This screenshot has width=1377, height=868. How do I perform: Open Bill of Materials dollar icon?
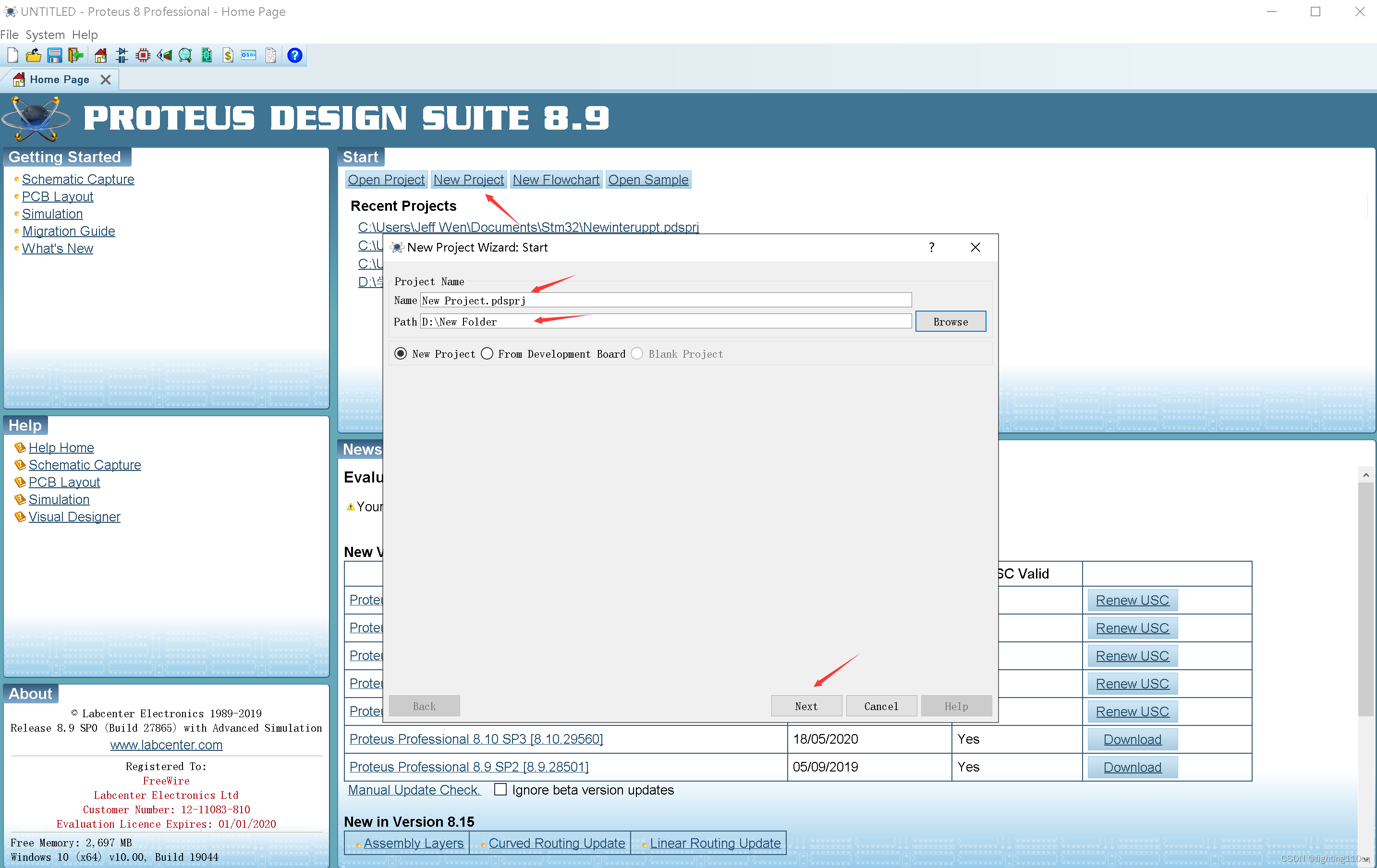pyautogui.click(x=228, y=55)
